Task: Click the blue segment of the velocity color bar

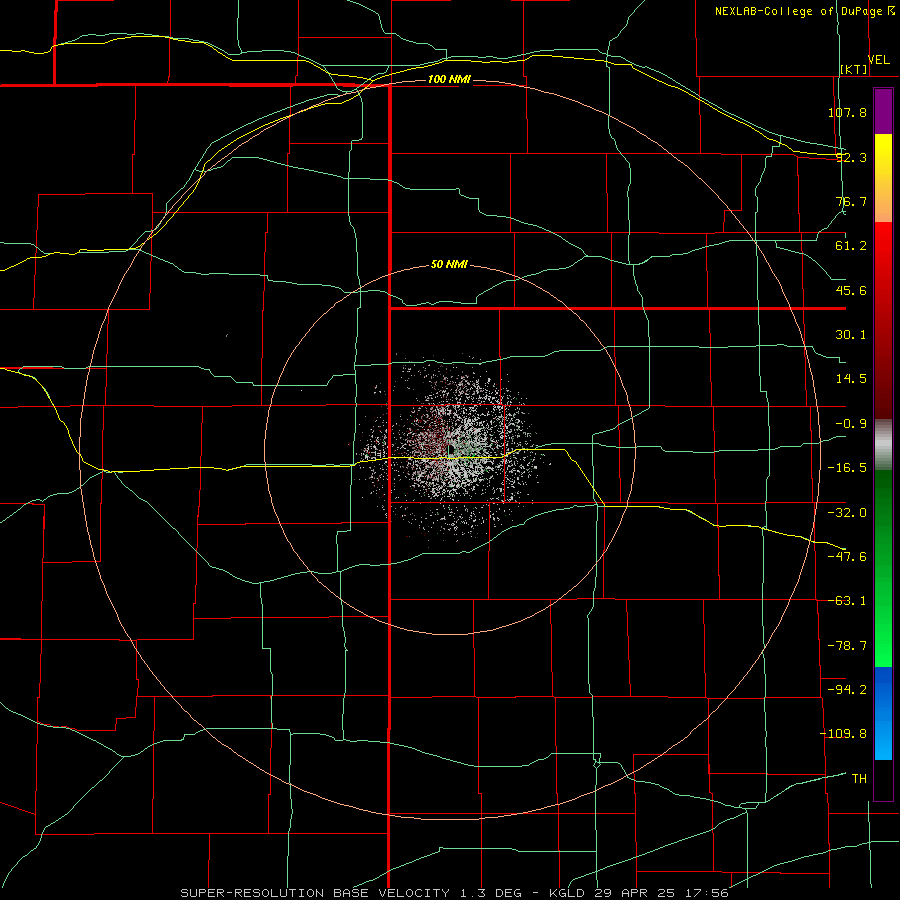Action: [883, 713]
